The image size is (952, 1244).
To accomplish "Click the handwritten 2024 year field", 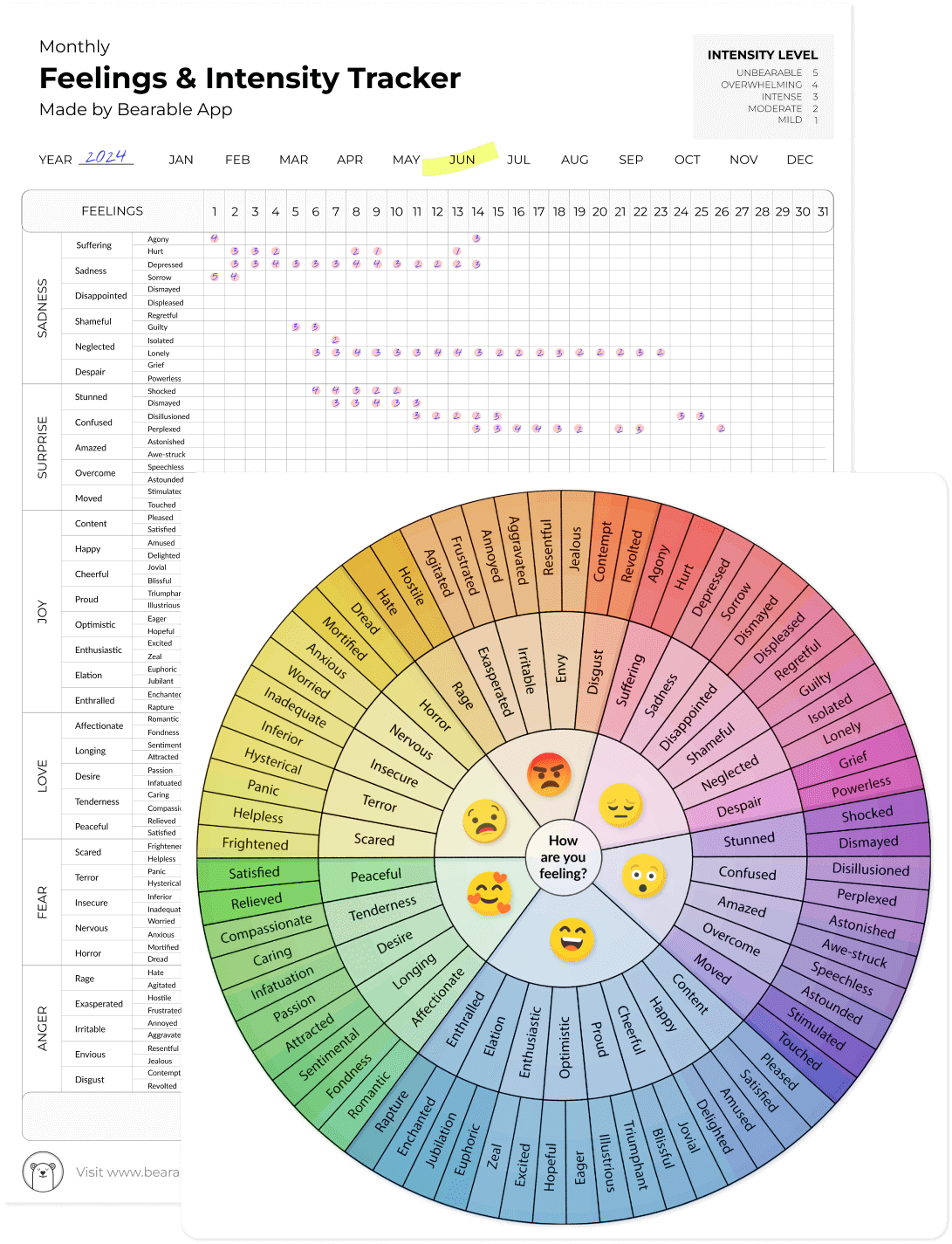I will (106, 157).
